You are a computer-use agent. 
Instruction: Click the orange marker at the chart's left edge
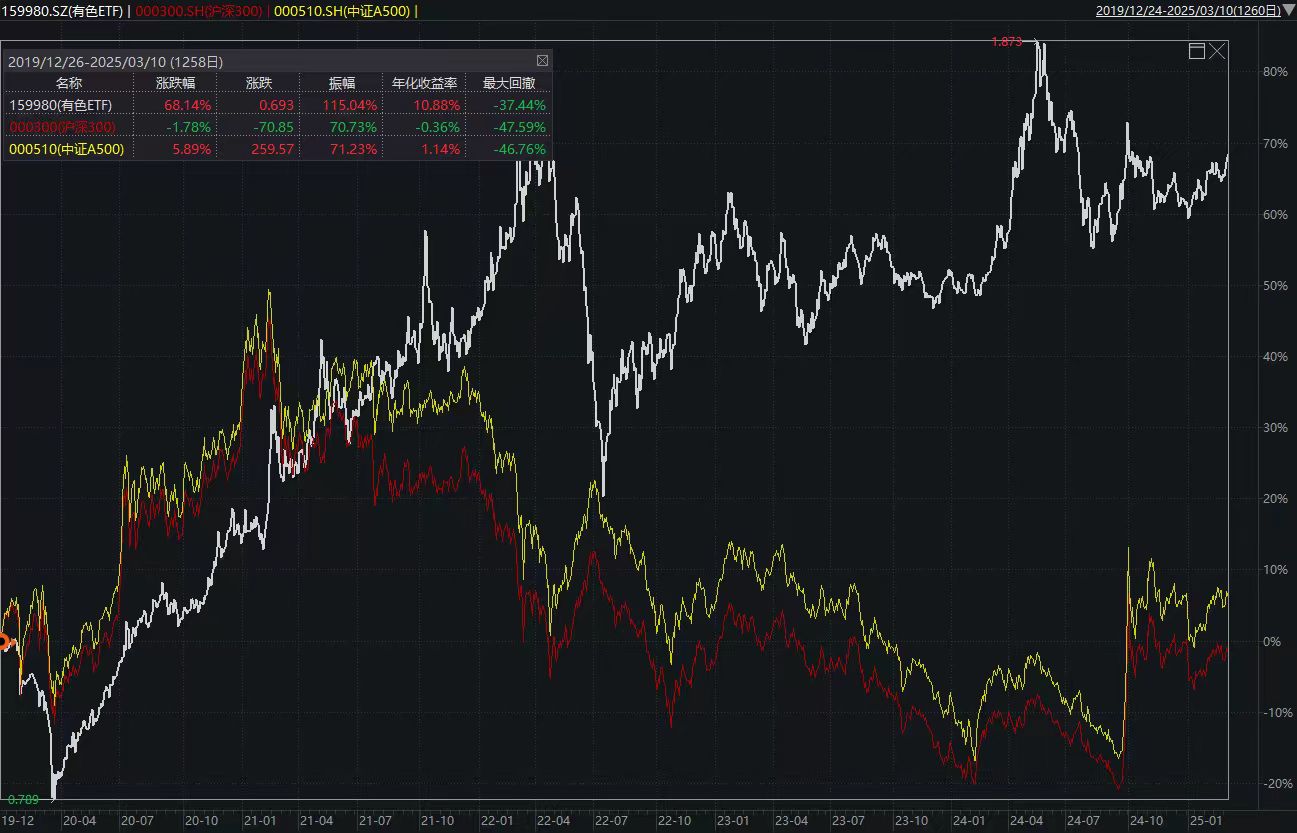pos(4,640)
